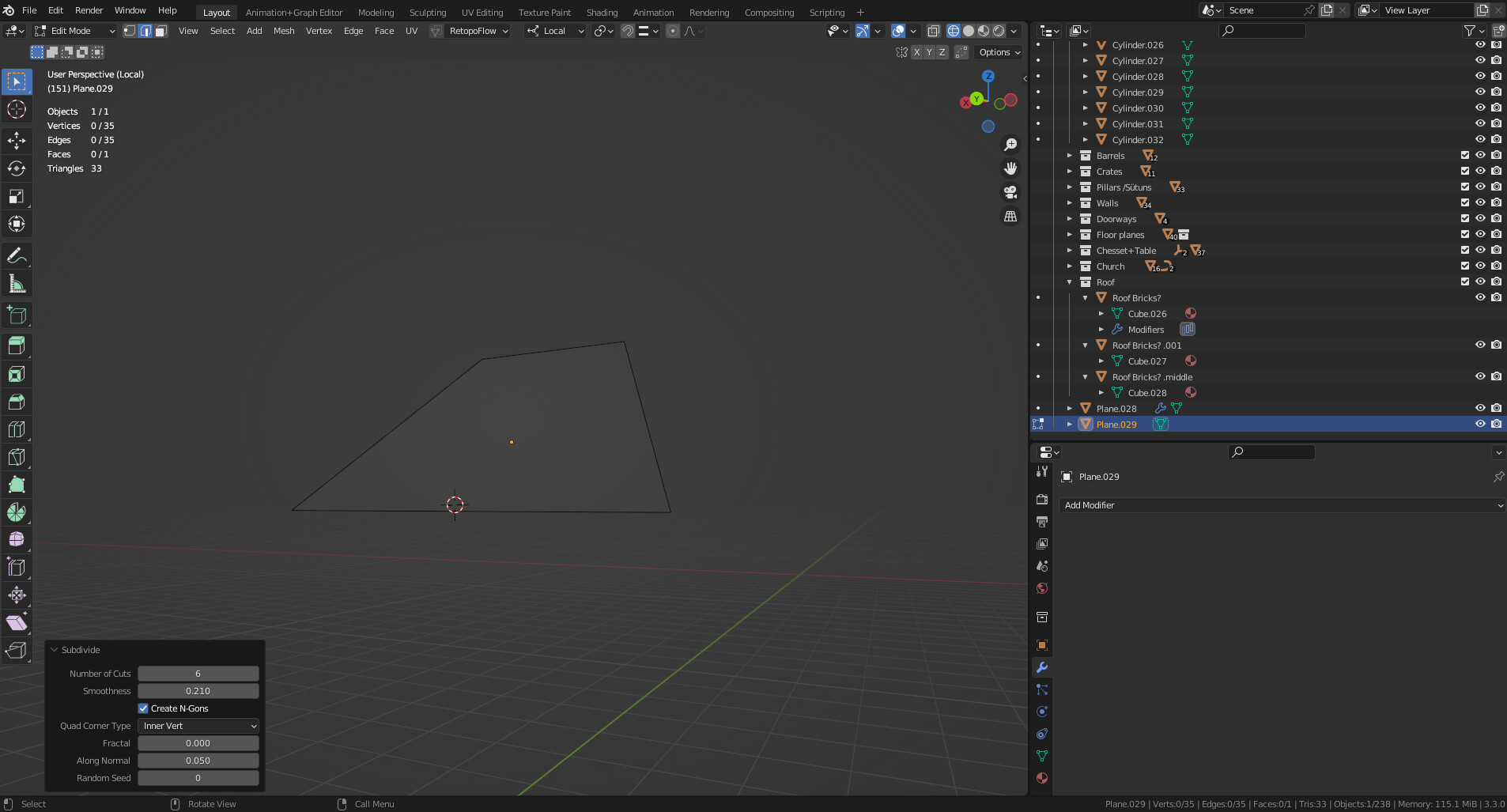This screenshot has height=812, width=1507.
Task: Collapse the Roof collection
Action: tap(1070, 282)
